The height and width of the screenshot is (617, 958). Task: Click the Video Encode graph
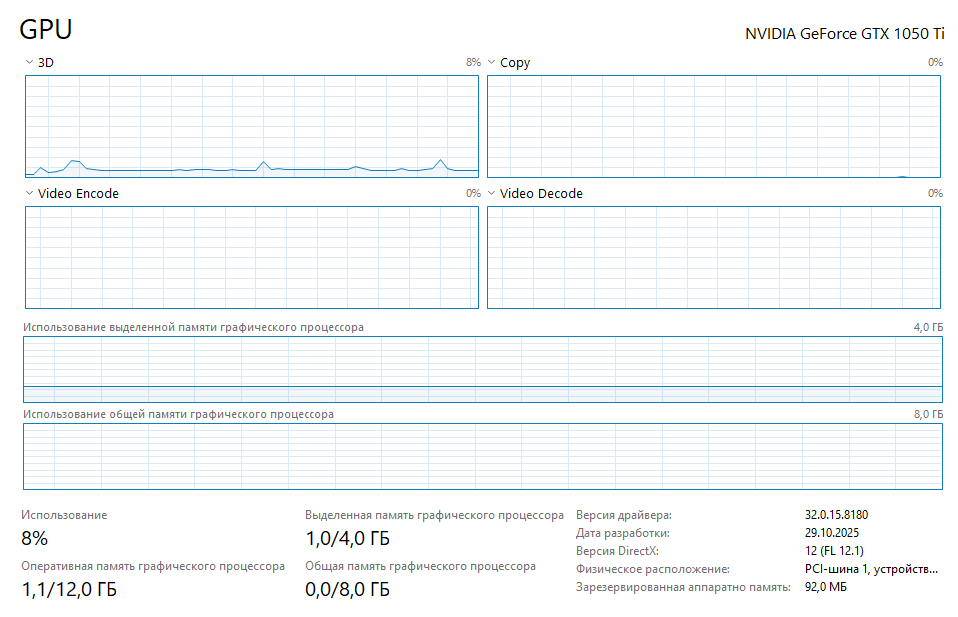tap(252, 257)
